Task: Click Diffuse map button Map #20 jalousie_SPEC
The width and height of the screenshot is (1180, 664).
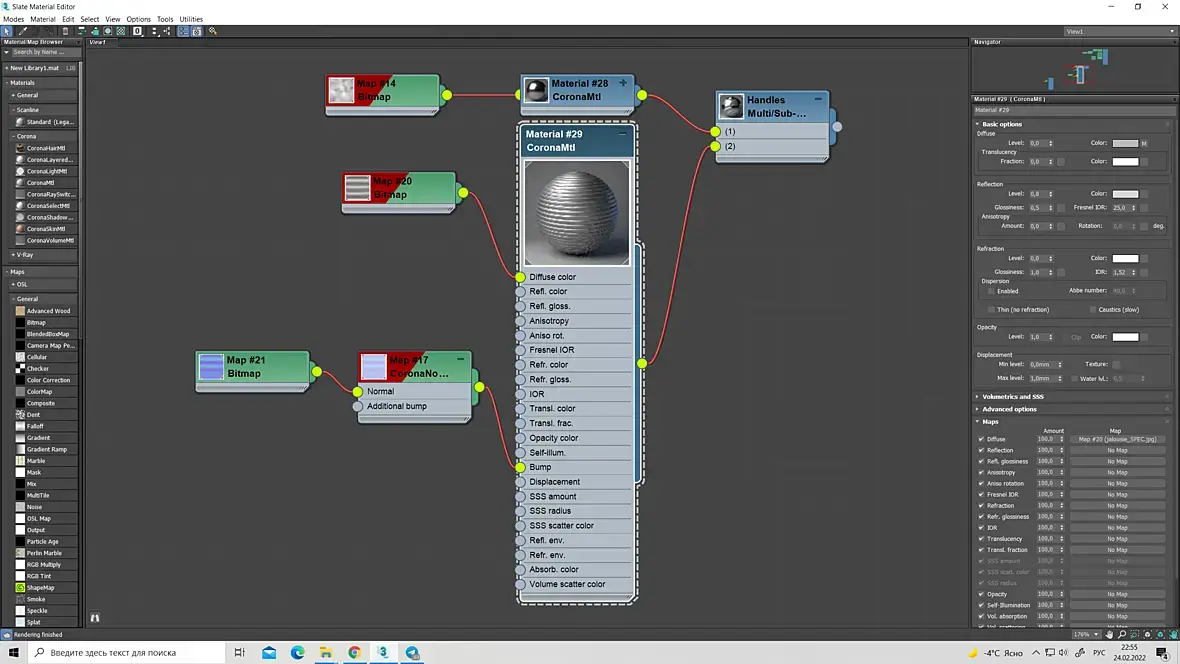Action: [1117, 439]
